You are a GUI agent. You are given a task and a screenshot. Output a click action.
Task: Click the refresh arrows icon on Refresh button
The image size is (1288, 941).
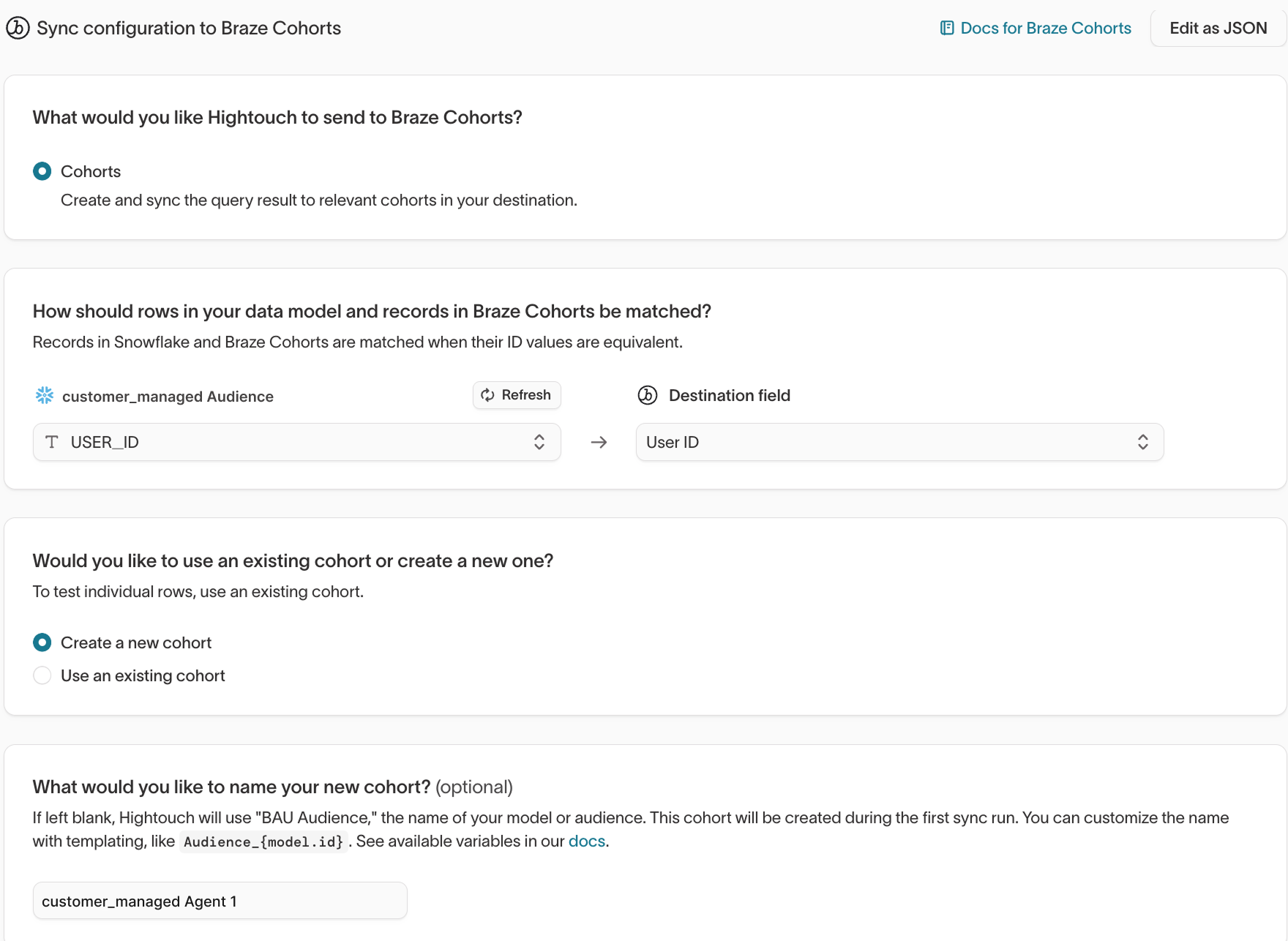[x=487, y=395]
